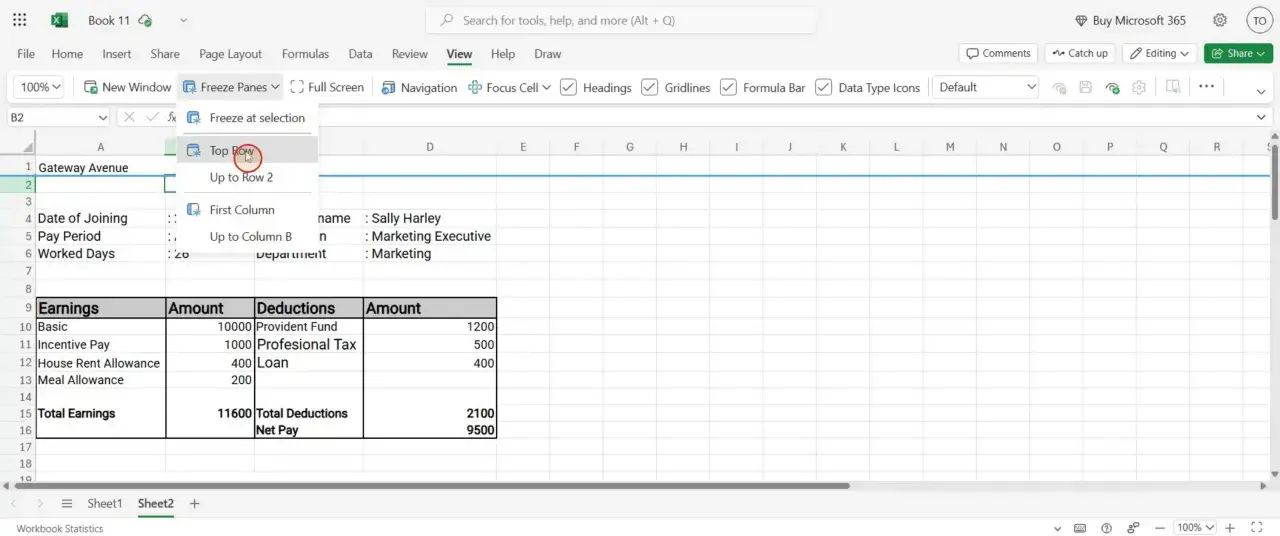Open the ribbon more options ellipsis
The image size is (1280, 536).
click(x=1206, y=87)
